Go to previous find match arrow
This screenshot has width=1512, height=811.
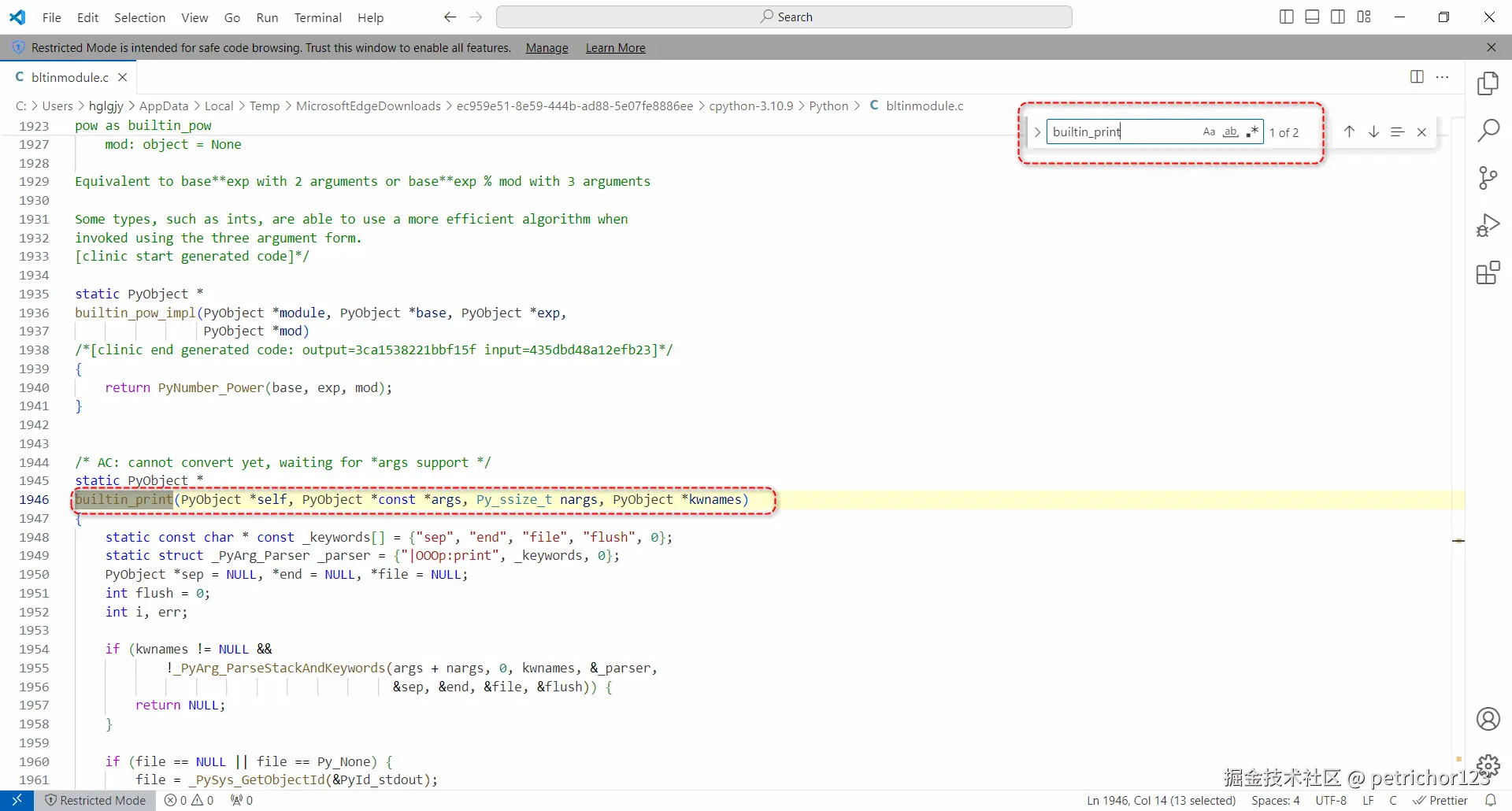(x=1349, y=131)
